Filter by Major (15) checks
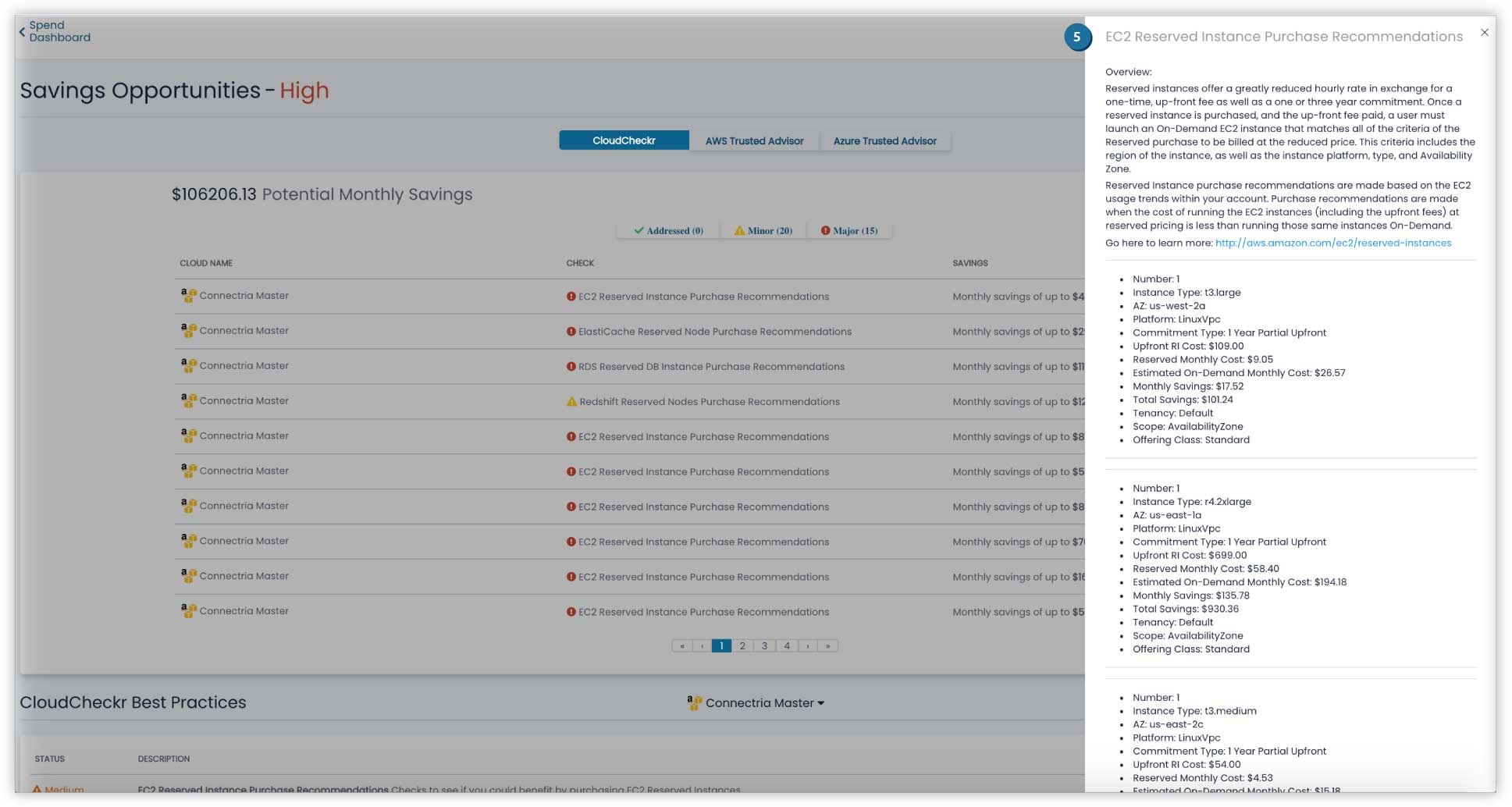Image resolution: width=1512 pixels, height=807 pixels. (849, 231)
